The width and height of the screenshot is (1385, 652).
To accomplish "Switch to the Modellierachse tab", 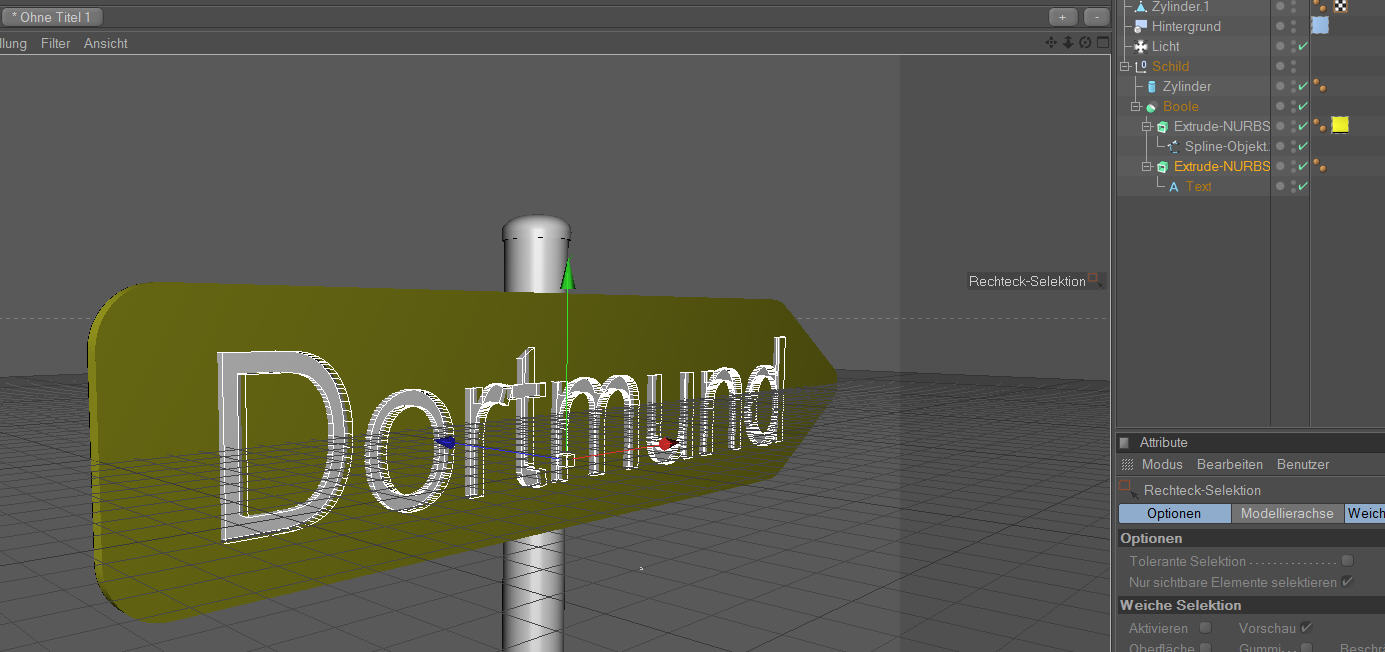I will point(1287,513).
